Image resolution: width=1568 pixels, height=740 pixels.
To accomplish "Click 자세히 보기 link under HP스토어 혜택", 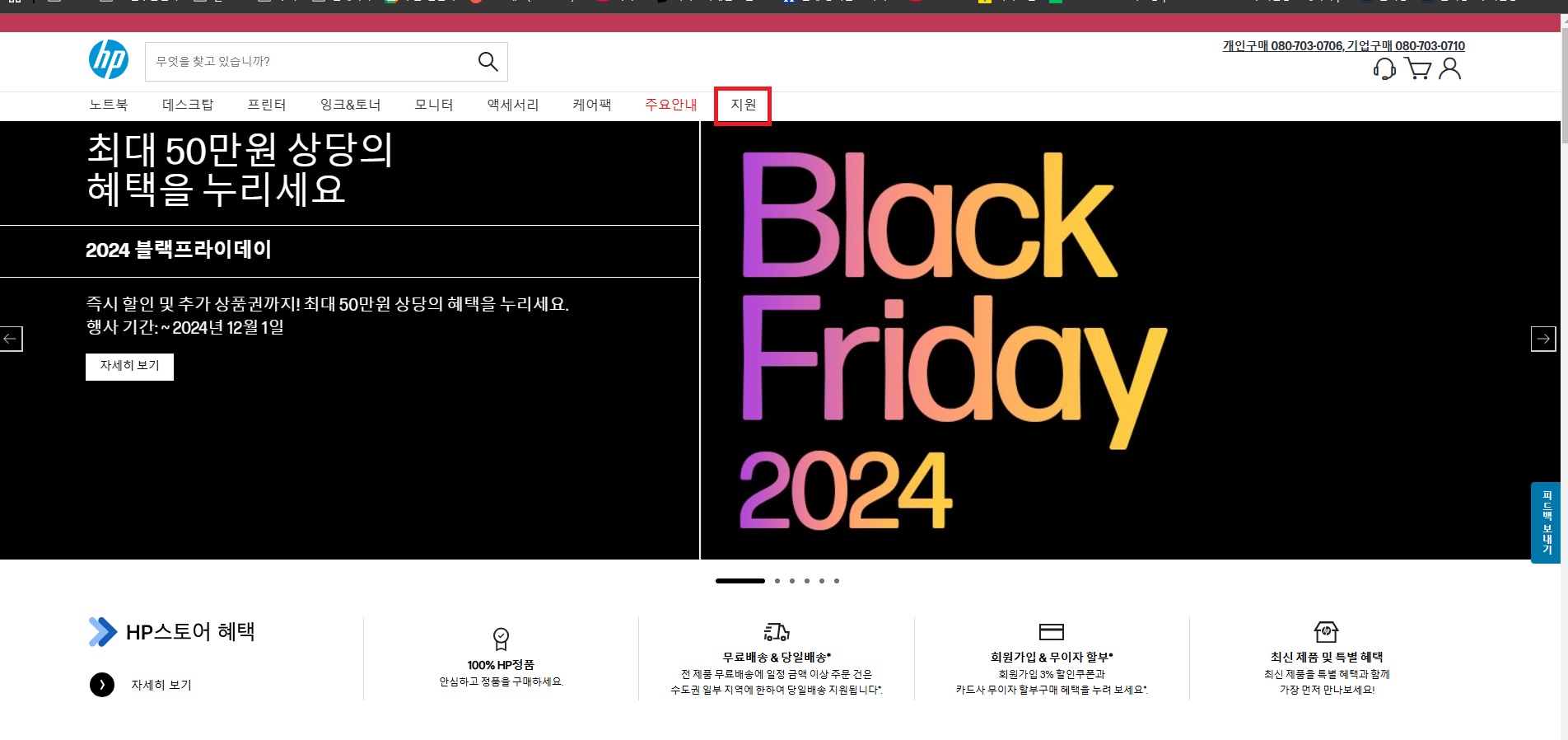I will 161,685.
